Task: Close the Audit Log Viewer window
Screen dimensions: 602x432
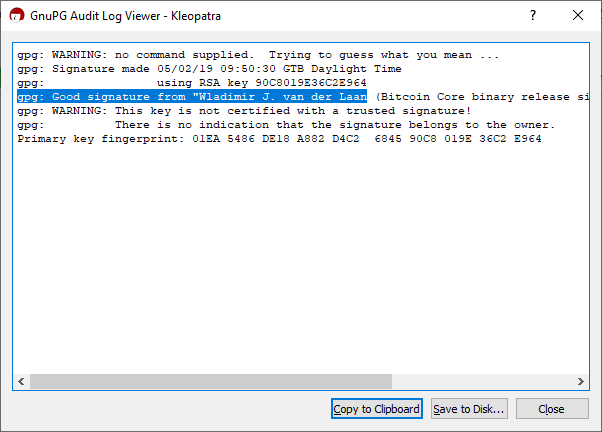Action: pyautogui.click(x=578, y=15)
